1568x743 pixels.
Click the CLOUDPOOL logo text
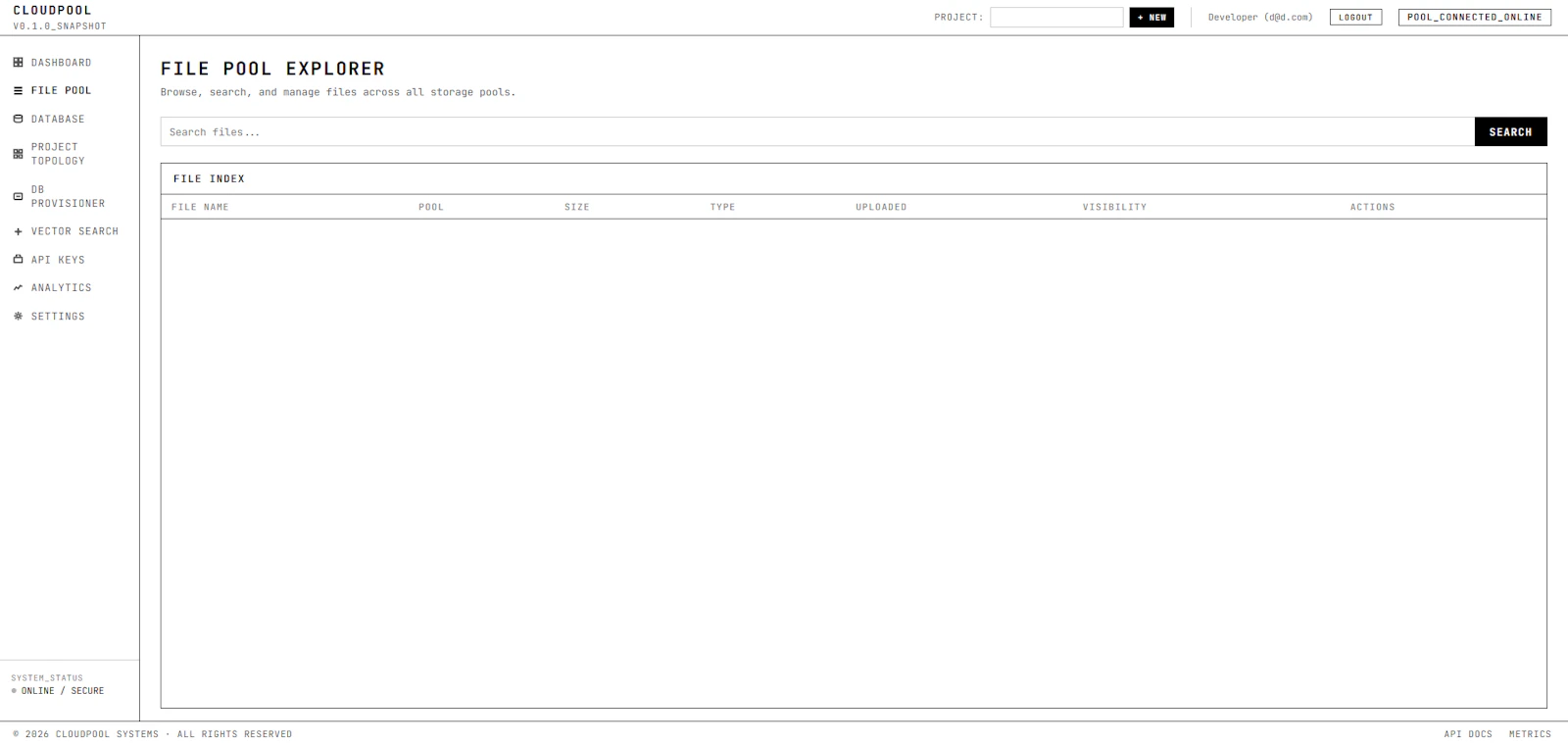click(52, 10)
